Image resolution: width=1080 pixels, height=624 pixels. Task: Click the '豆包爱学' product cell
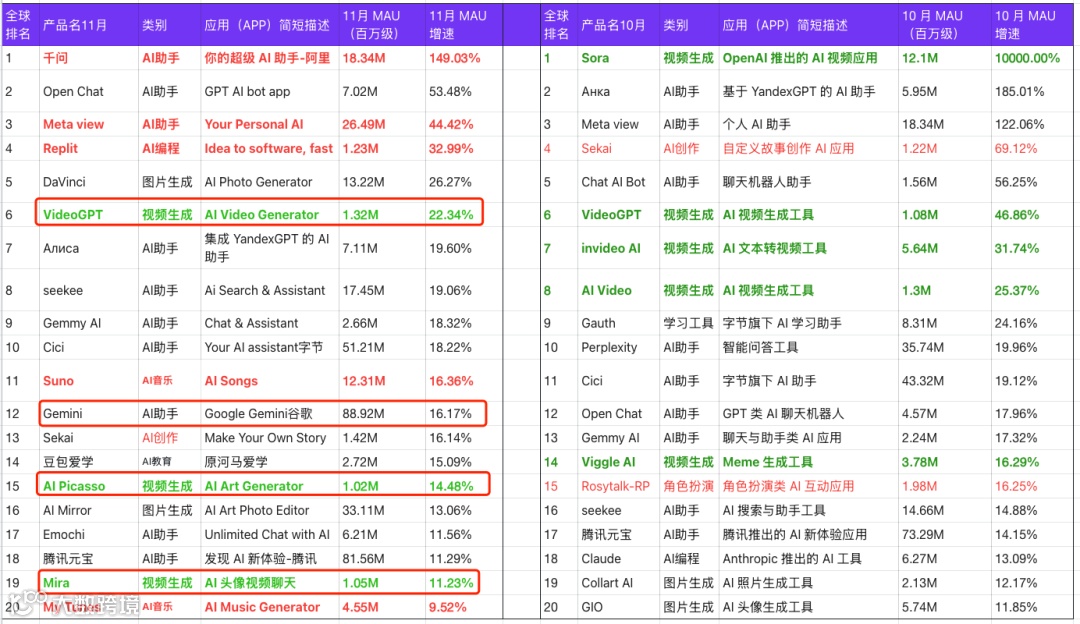[68, 461]
